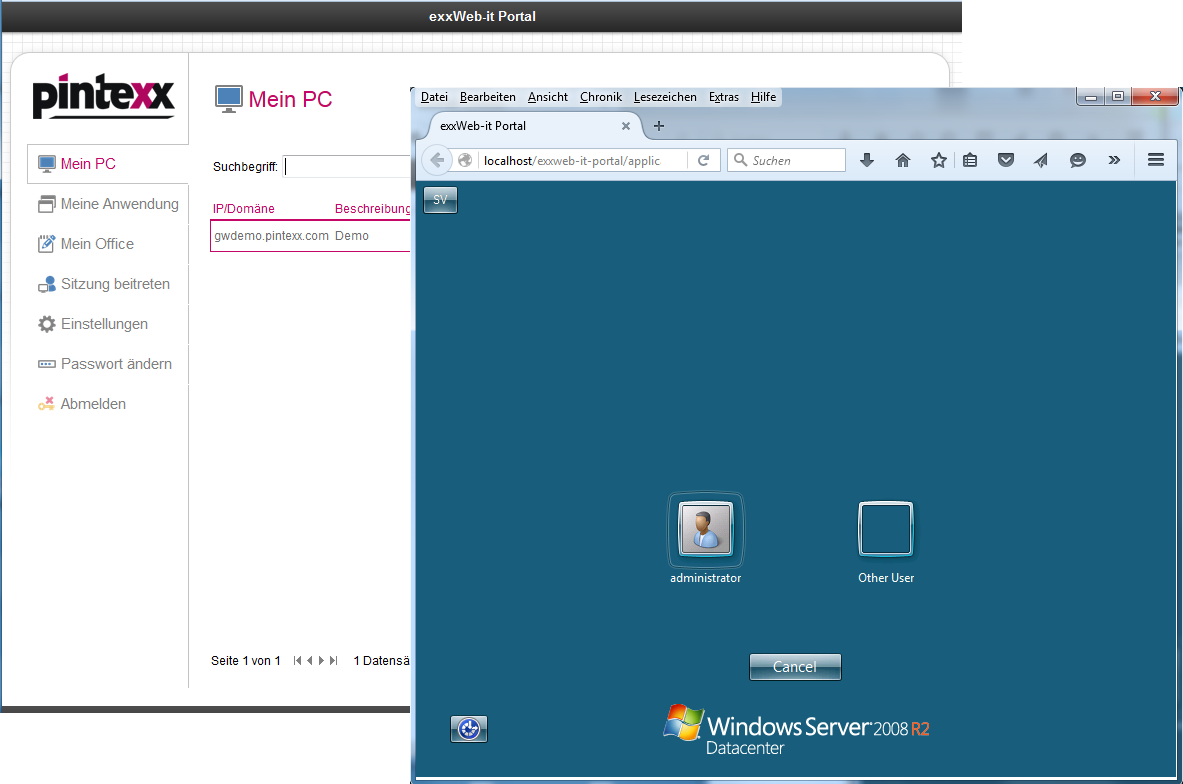Click the Mein Office pencil icon
This screenshot has height=784, width=1183.
[x=47, y=244]
